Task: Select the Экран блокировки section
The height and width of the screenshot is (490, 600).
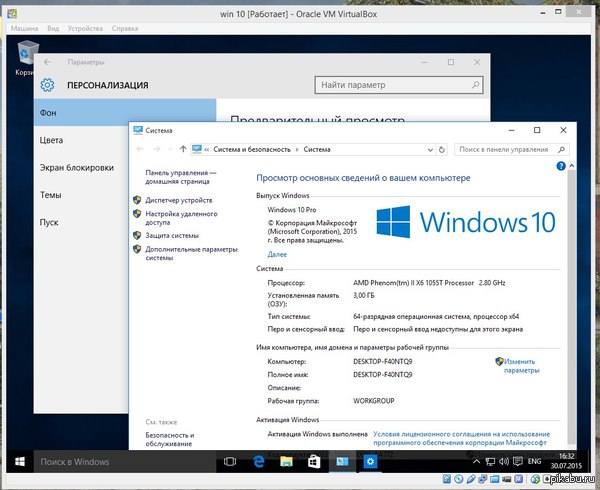Action: pyautogui.click(x=81, y=168)
